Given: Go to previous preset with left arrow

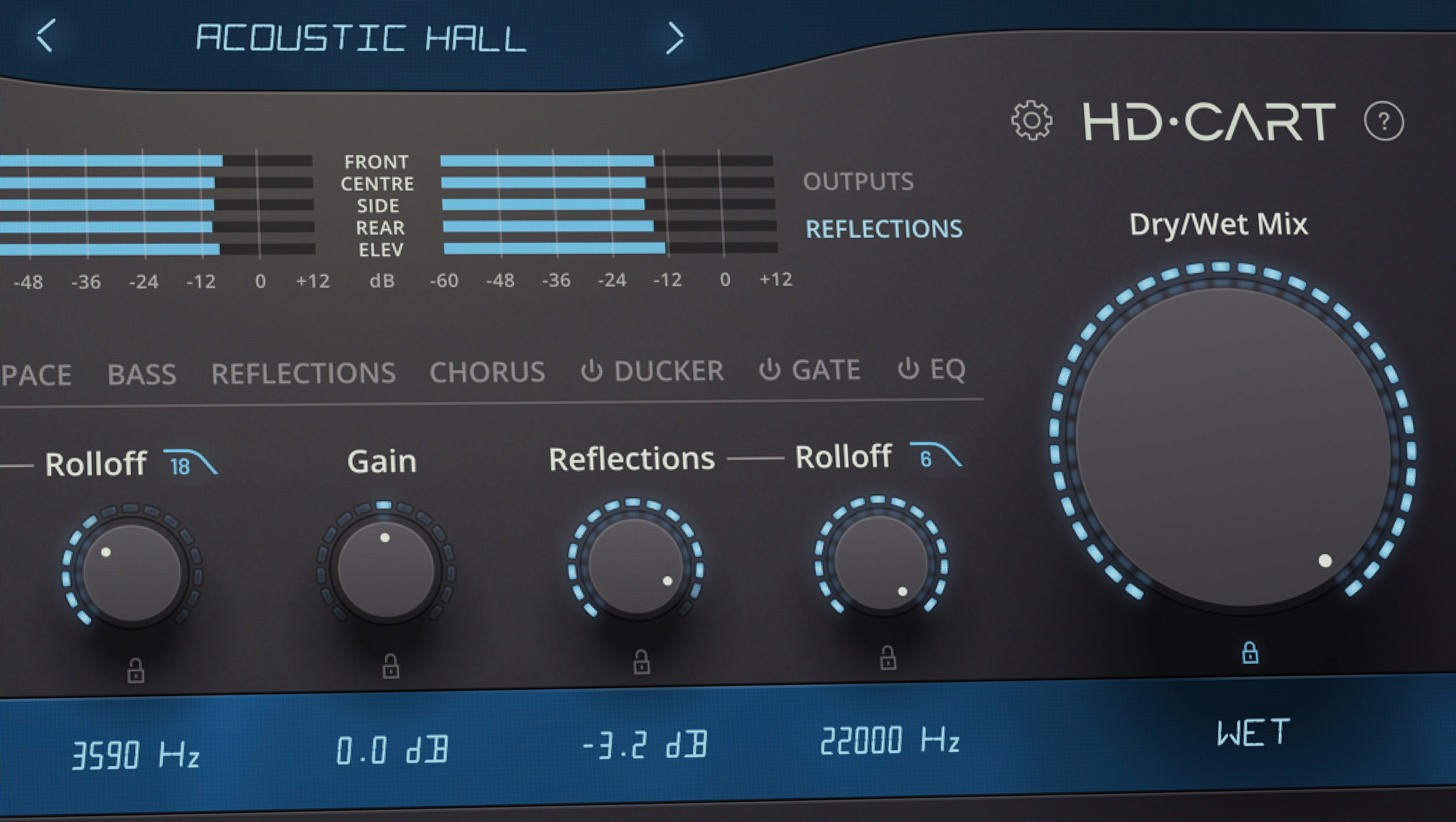Looking at the screenshot, I should (x=45, y=36).
